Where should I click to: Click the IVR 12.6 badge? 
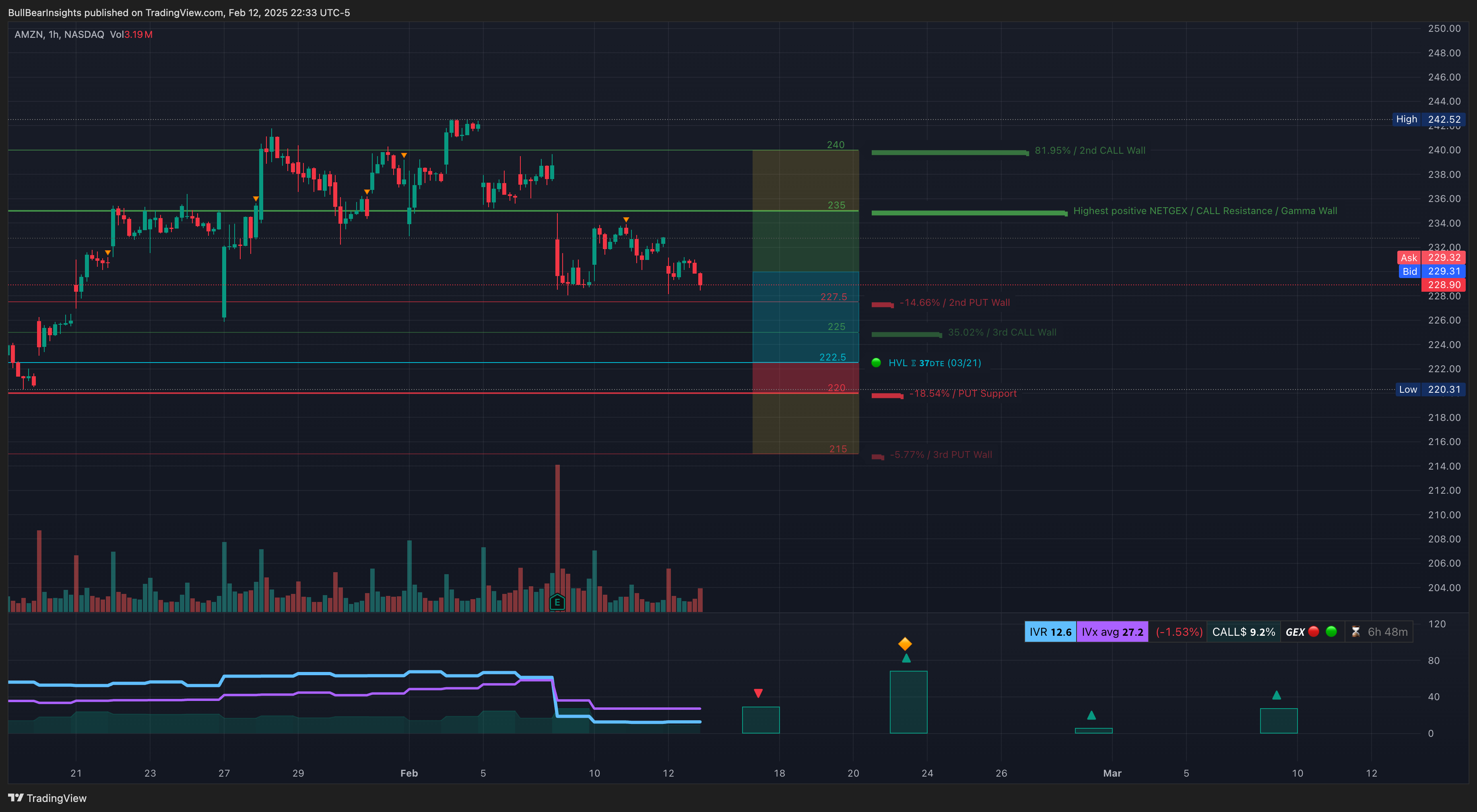[1050, 632]
